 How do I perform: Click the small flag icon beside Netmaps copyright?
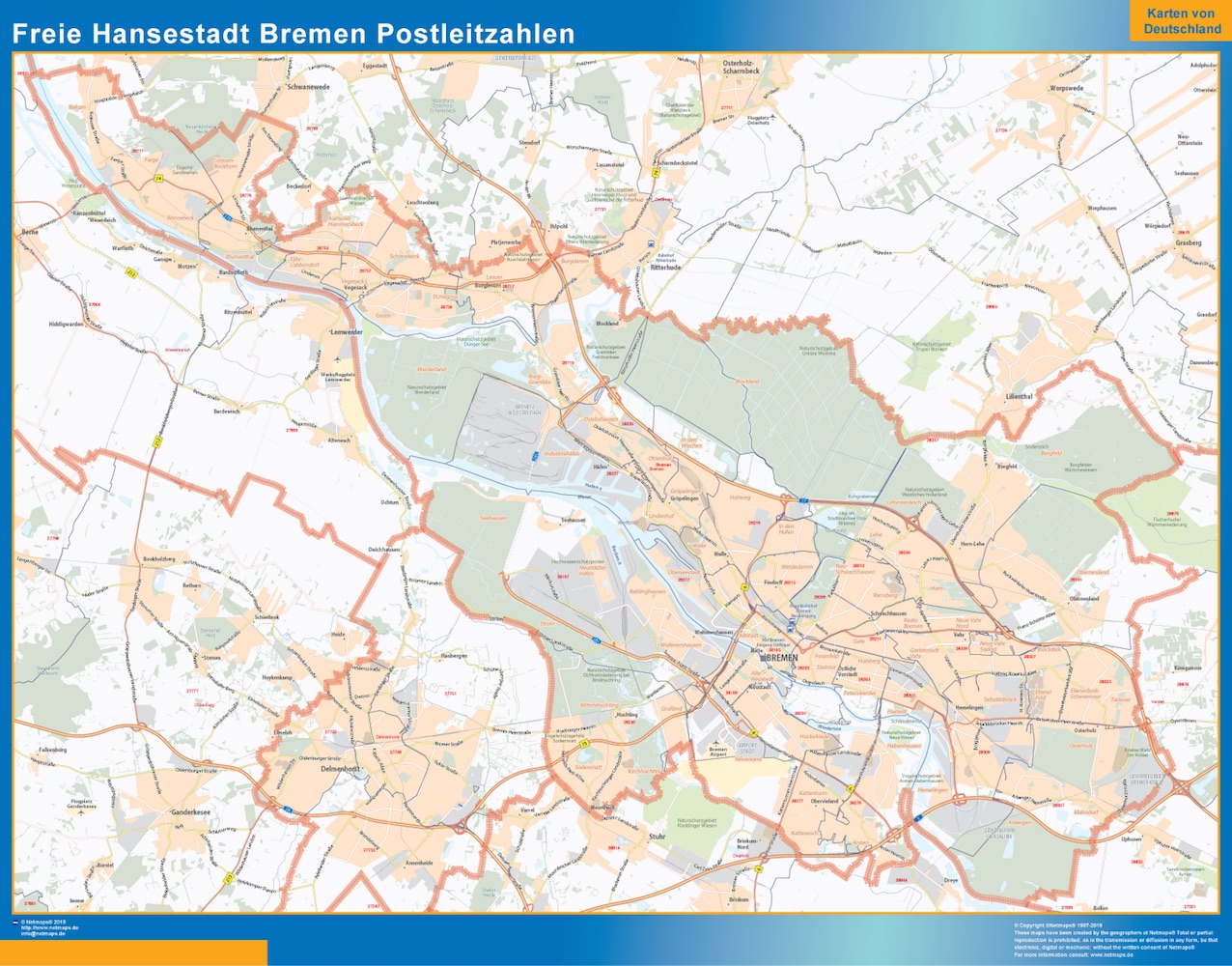[x=16, y=924]
